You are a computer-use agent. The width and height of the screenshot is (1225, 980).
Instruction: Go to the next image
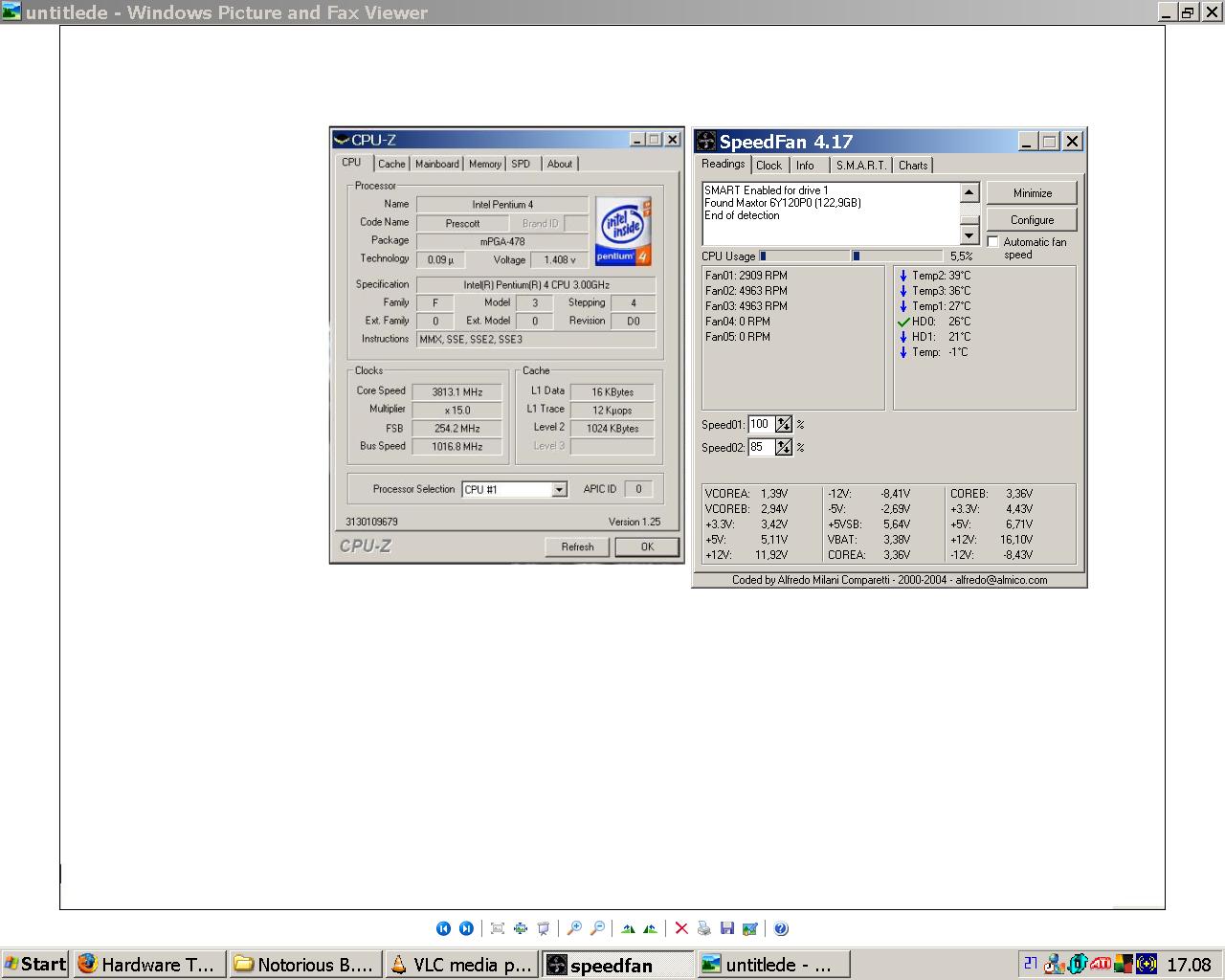click(x=466, y=928)
